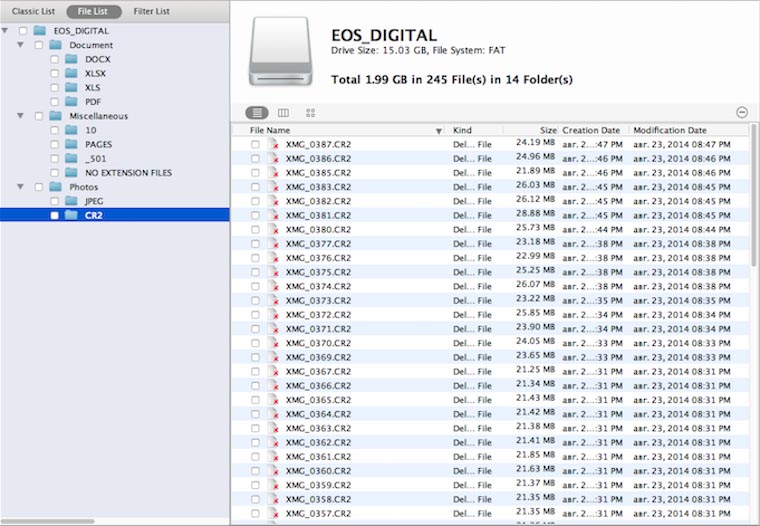
Task: Check the Document folder checkbox
Action: pyautogui.click(x=39, y=45)
